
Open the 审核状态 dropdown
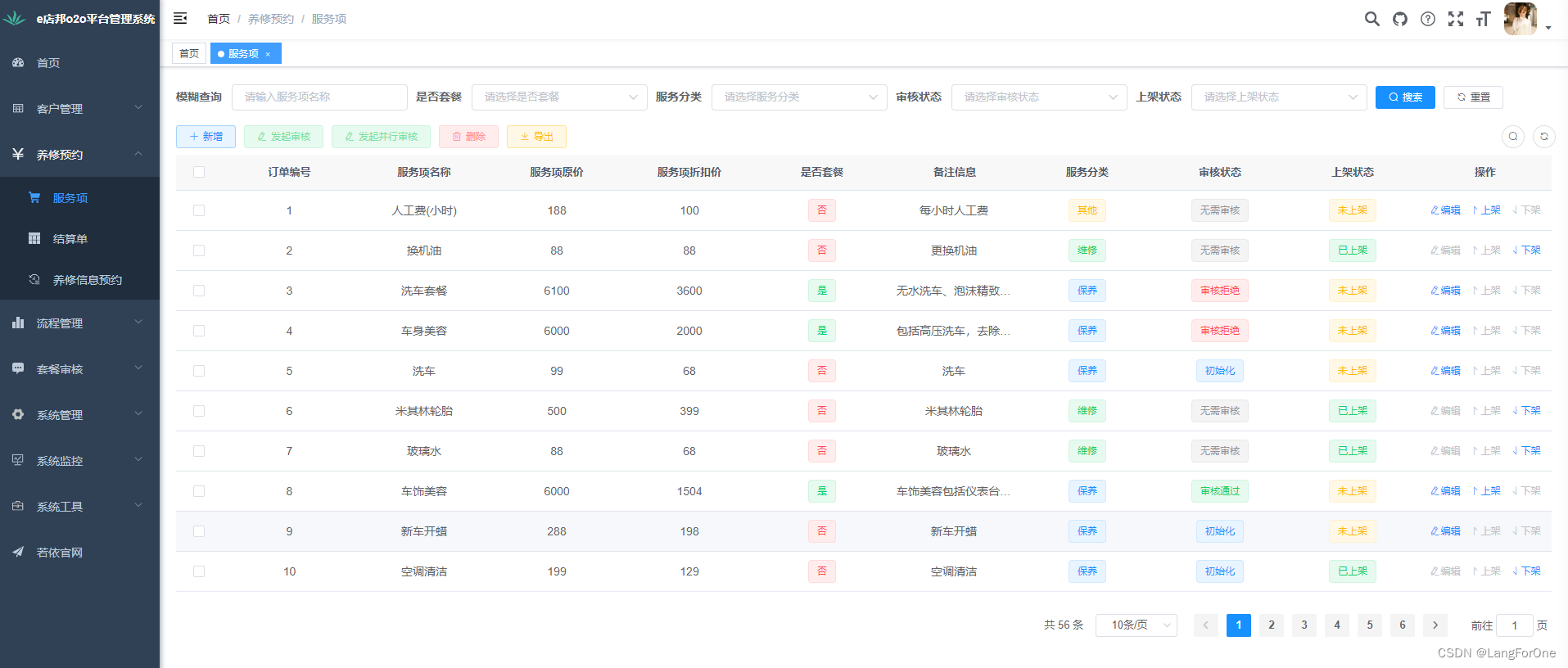(1039, 97)
